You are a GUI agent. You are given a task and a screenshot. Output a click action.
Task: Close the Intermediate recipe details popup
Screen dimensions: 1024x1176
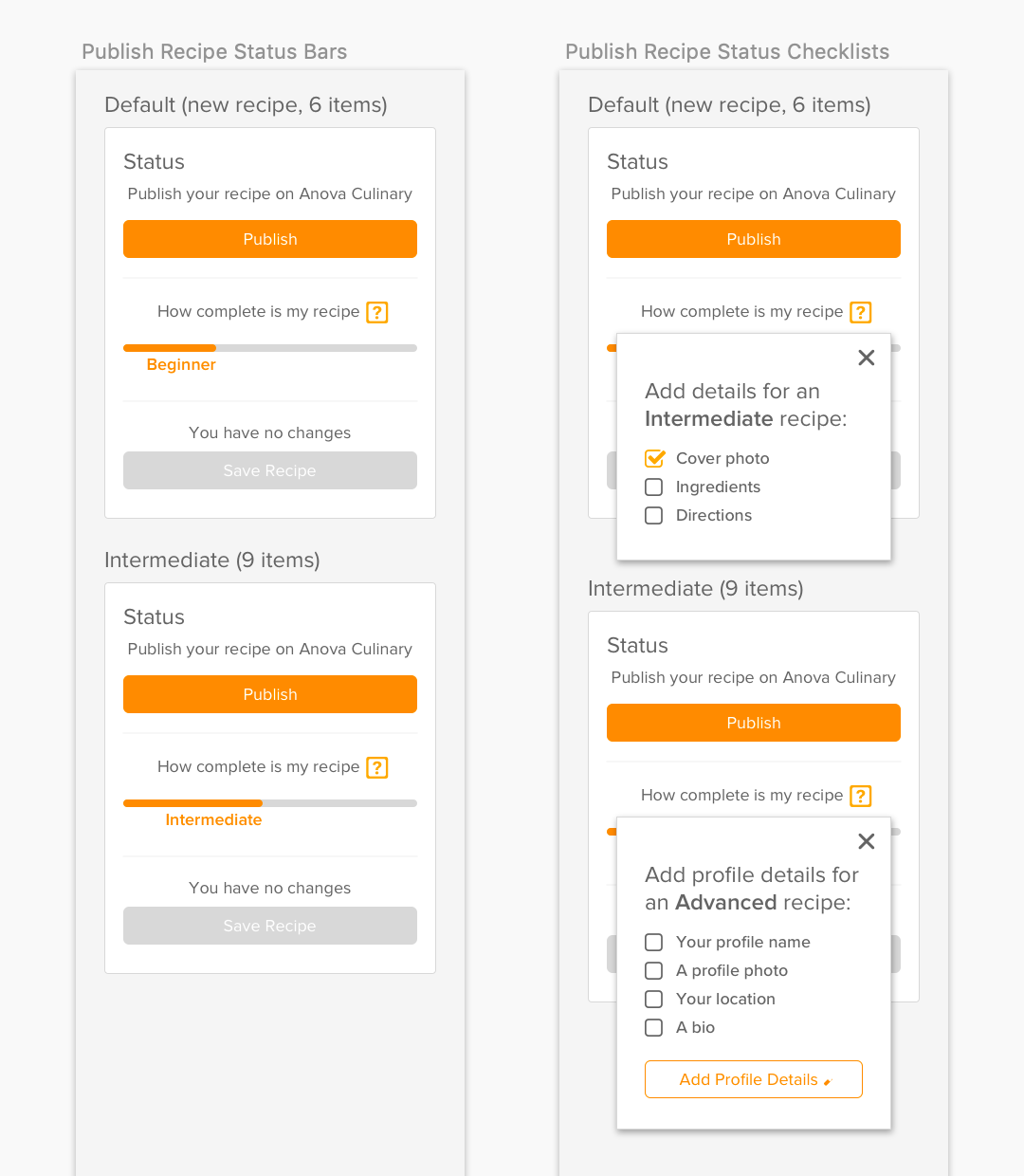(866, 358)
